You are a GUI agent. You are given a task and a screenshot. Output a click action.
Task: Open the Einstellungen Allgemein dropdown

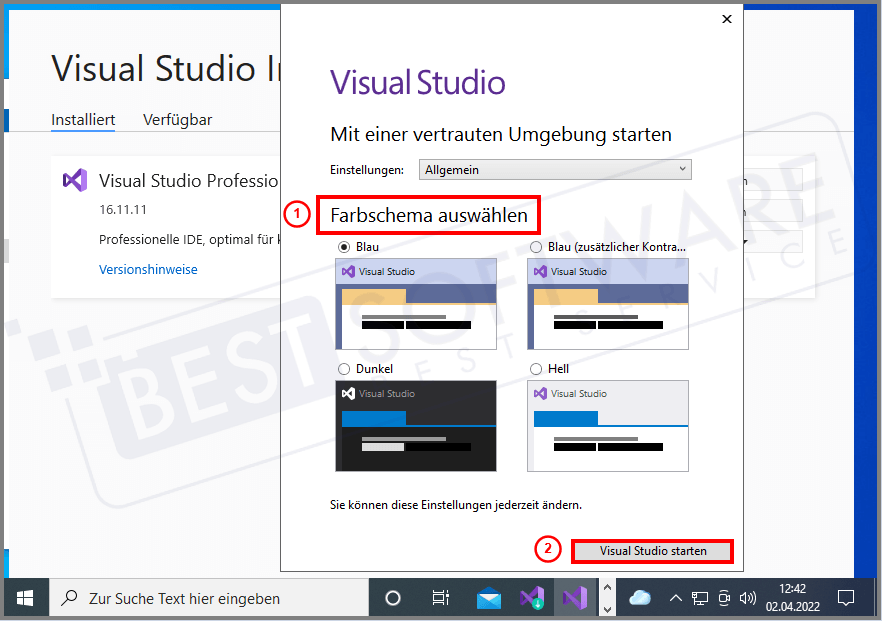click(554, 169)
